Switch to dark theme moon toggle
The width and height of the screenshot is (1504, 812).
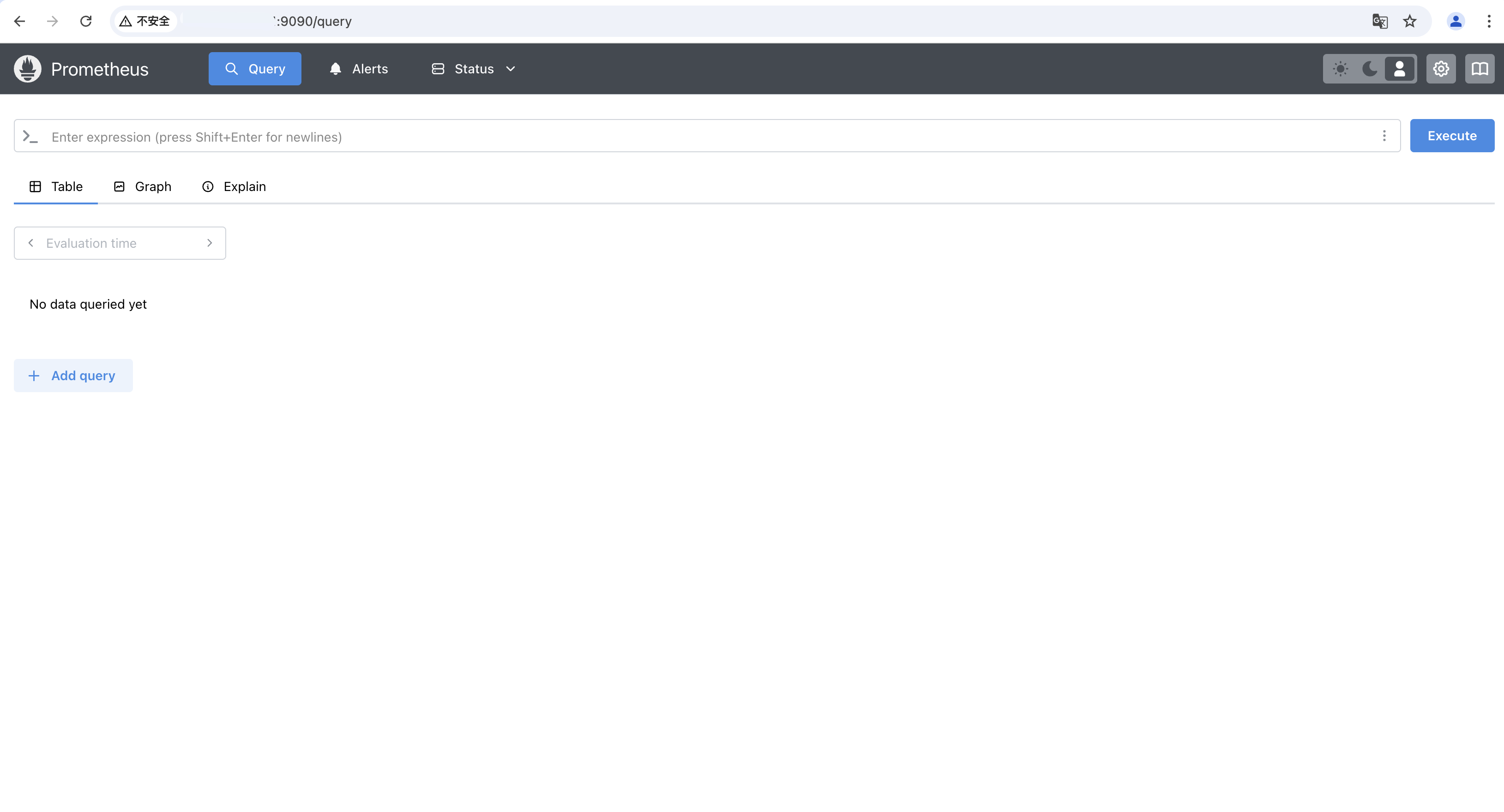click(1370, 69)
